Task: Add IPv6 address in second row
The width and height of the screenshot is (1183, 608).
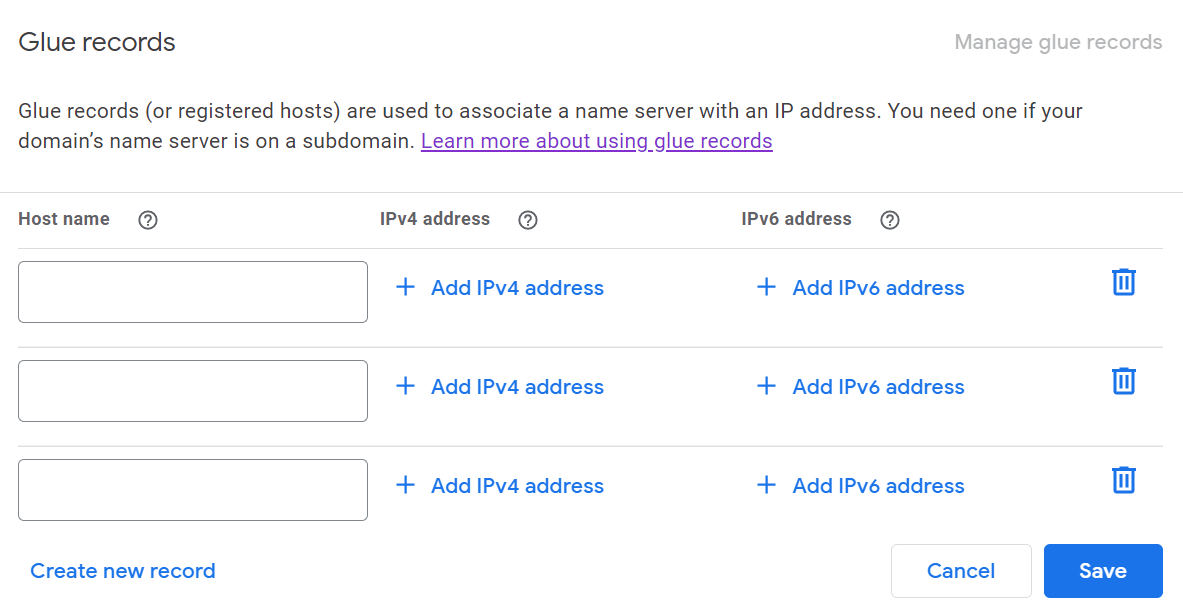Action: (878, 387)
